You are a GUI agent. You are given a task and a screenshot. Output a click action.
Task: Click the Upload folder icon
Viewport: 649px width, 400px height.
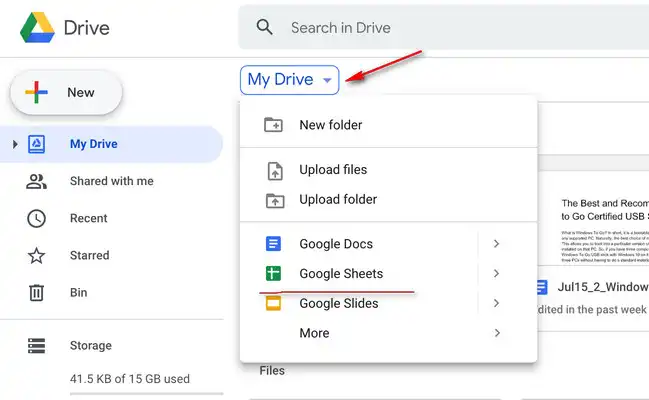pos(275,200)
